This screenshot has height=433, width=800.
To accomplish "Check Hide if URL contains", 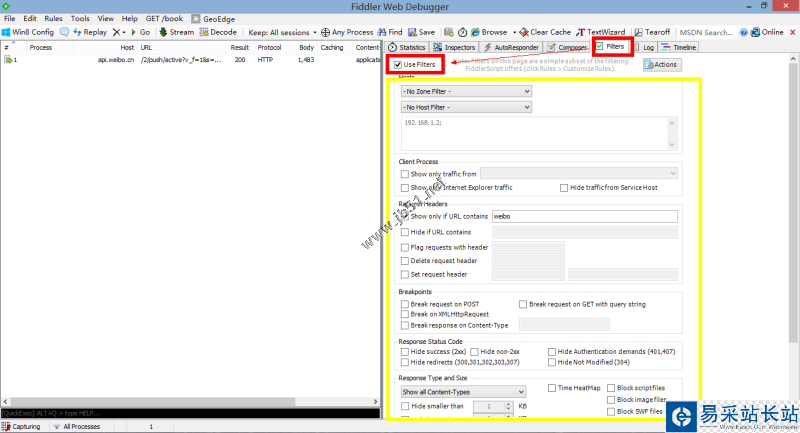I will (x=405, y=232).
